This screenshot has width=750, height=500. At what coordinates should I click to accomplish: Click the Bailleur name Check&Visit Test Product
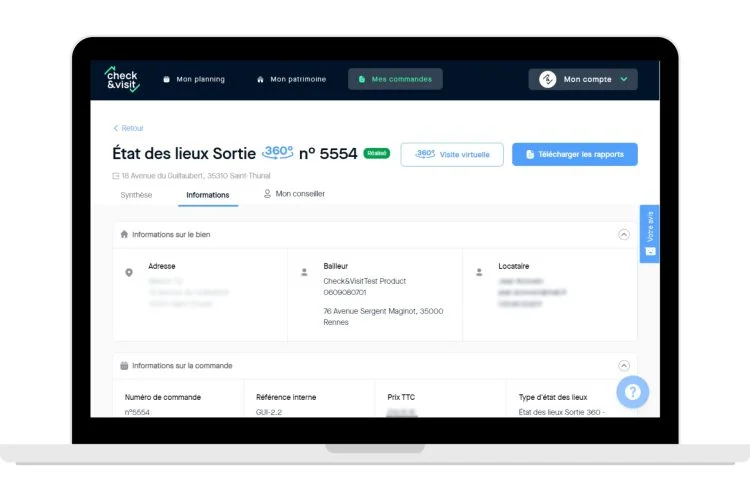364,281
